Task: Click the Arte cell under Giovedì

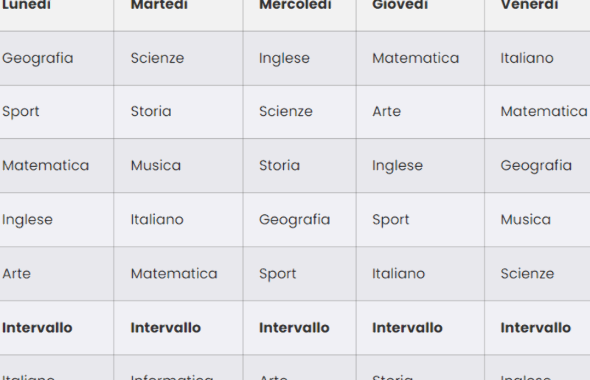Action: pyautogui.click(x=420, y=112)
